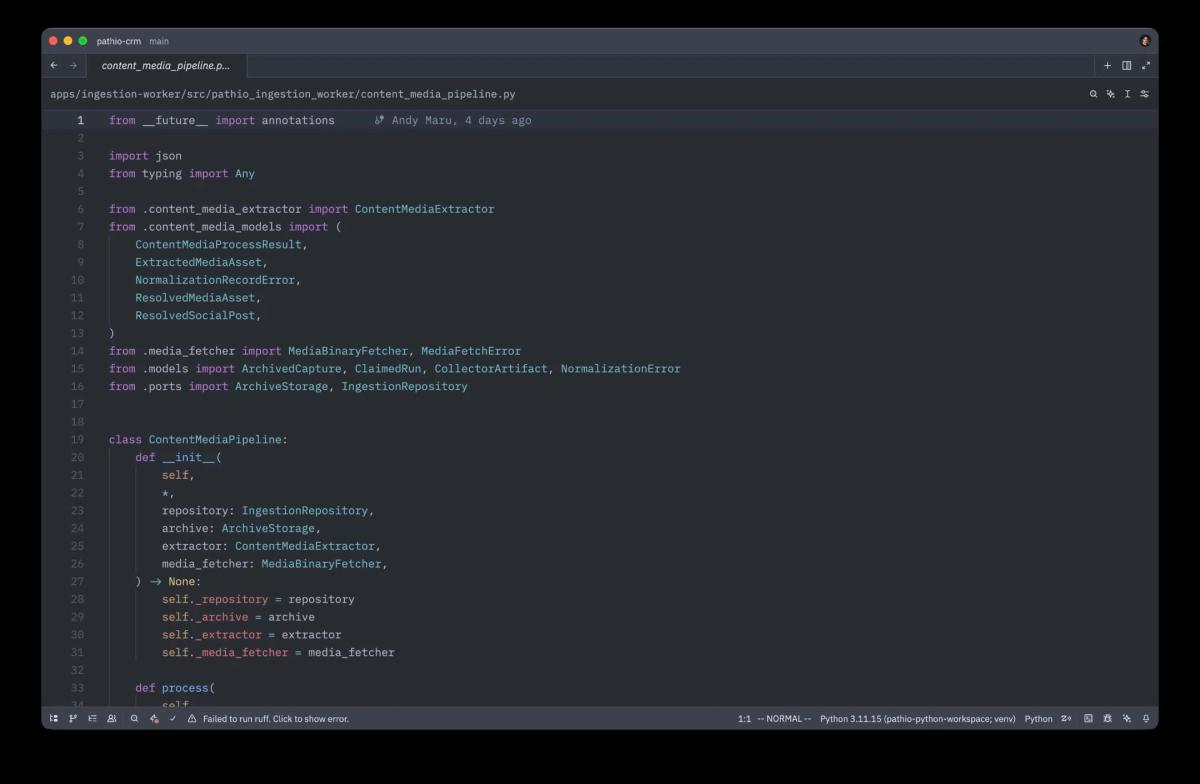Open project search from the status bar
Image resolution: width=1200 pixels, height=784 pixels.
point(135,718)
